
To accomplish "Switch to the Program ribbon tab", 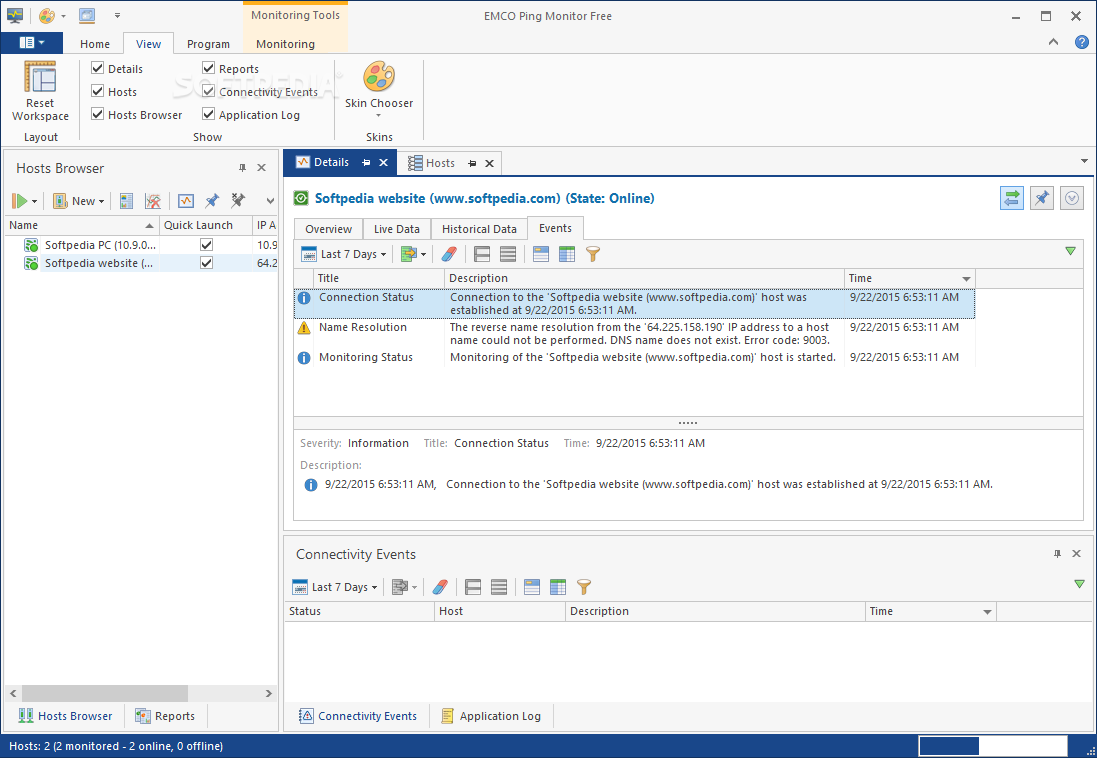I will point(208,43).
